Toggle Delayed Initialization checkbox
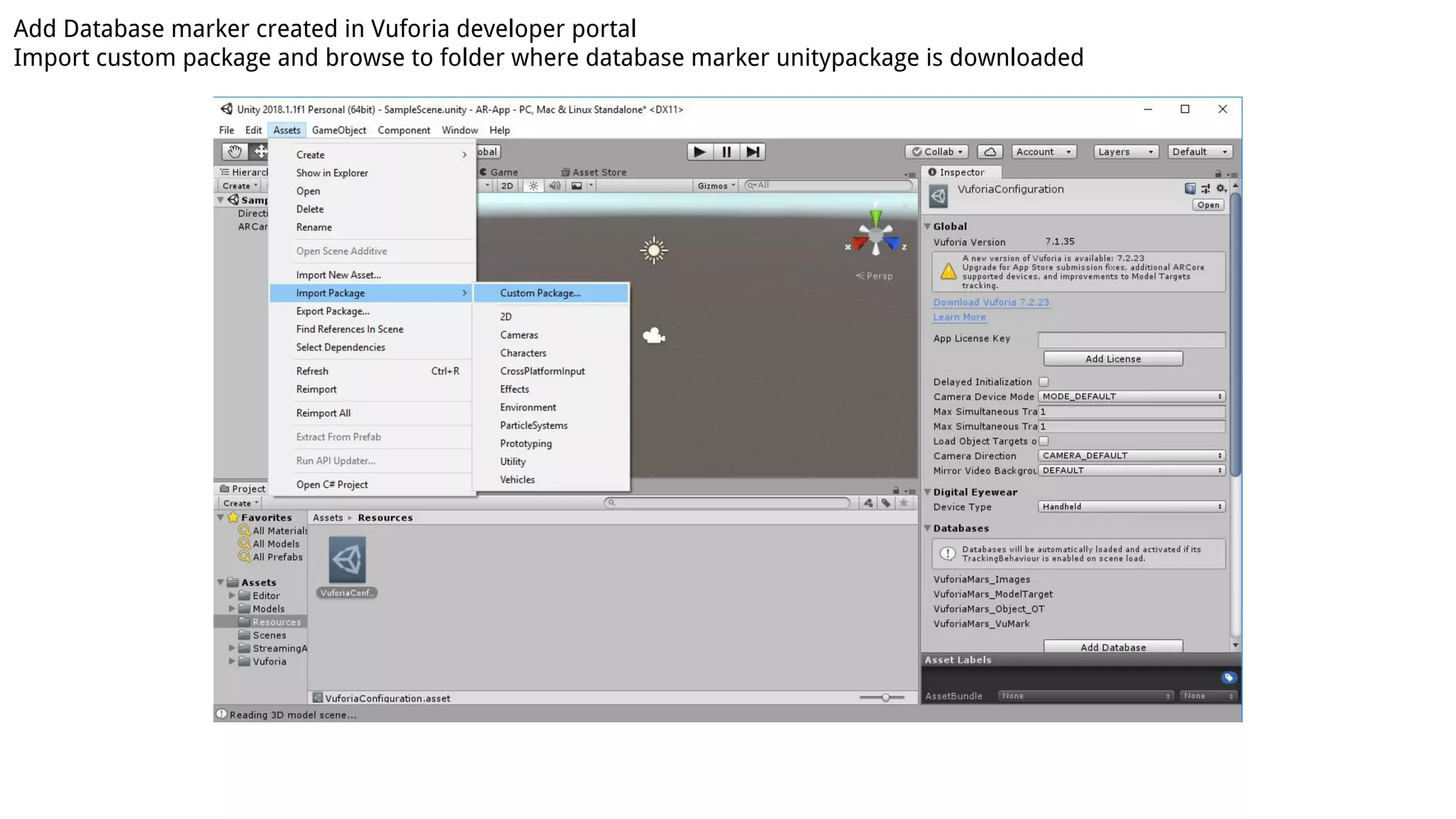The height and width of the screenshot is (819, 1456). [1044, 382]
